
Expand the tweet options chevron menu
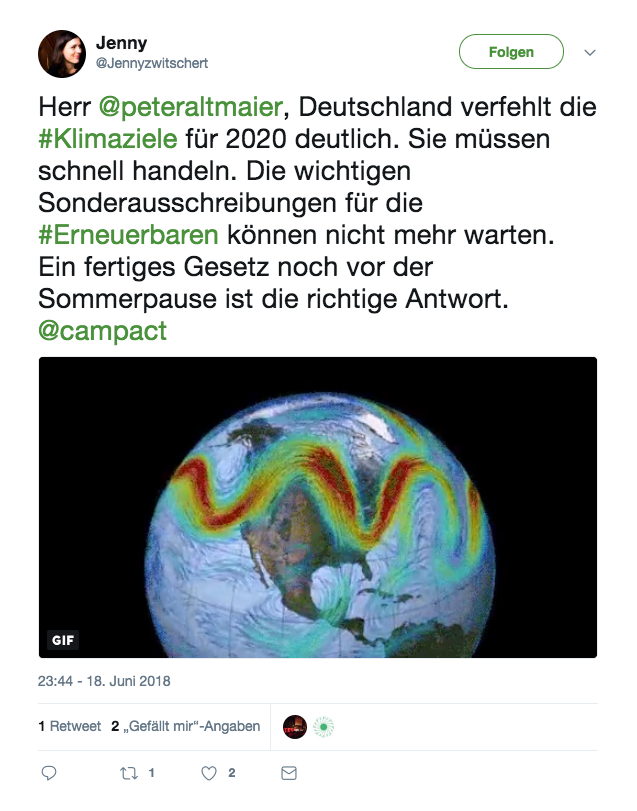click(x=590, y=52)
